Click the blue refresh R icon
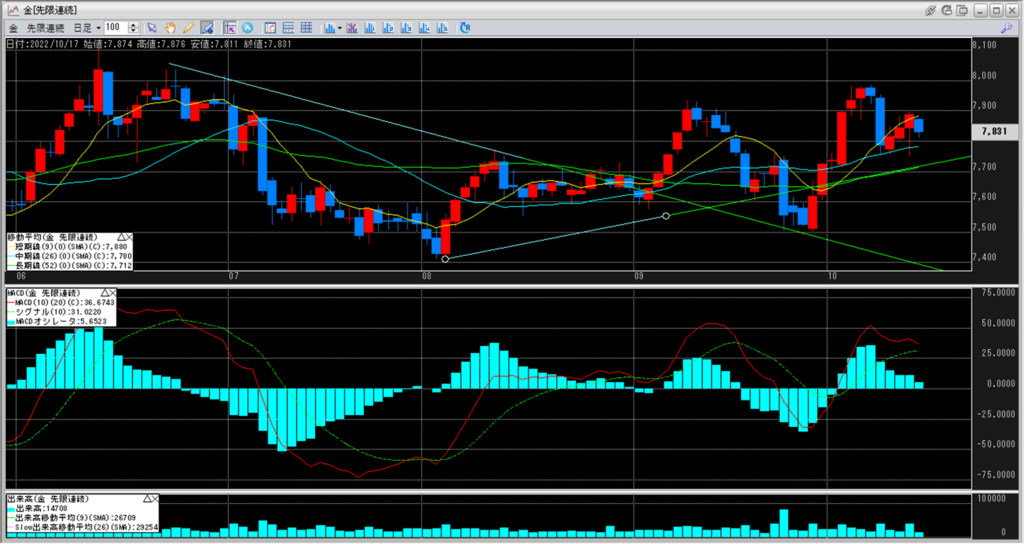Screen dimensions: 1024x544 coord(465,28)
